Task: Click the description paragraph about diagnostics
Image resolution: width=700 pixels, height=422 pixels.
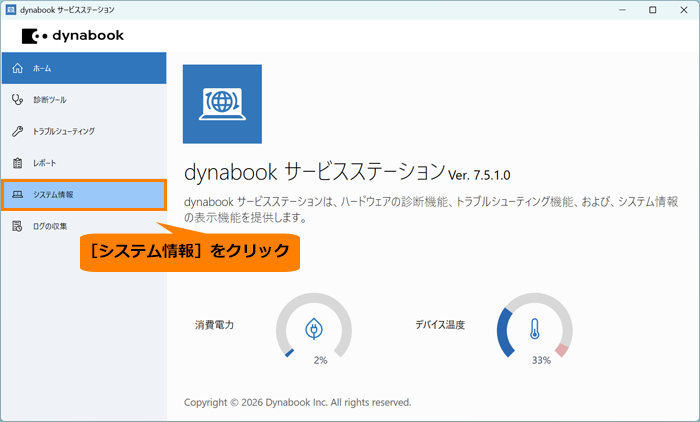Action: [x=431, y=209]
